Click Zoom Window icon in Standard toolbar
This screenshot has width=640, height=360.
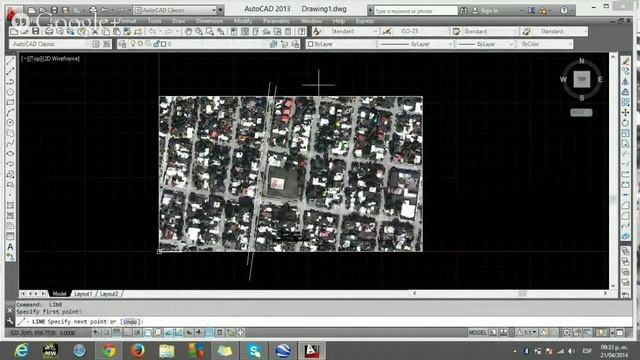210,31
